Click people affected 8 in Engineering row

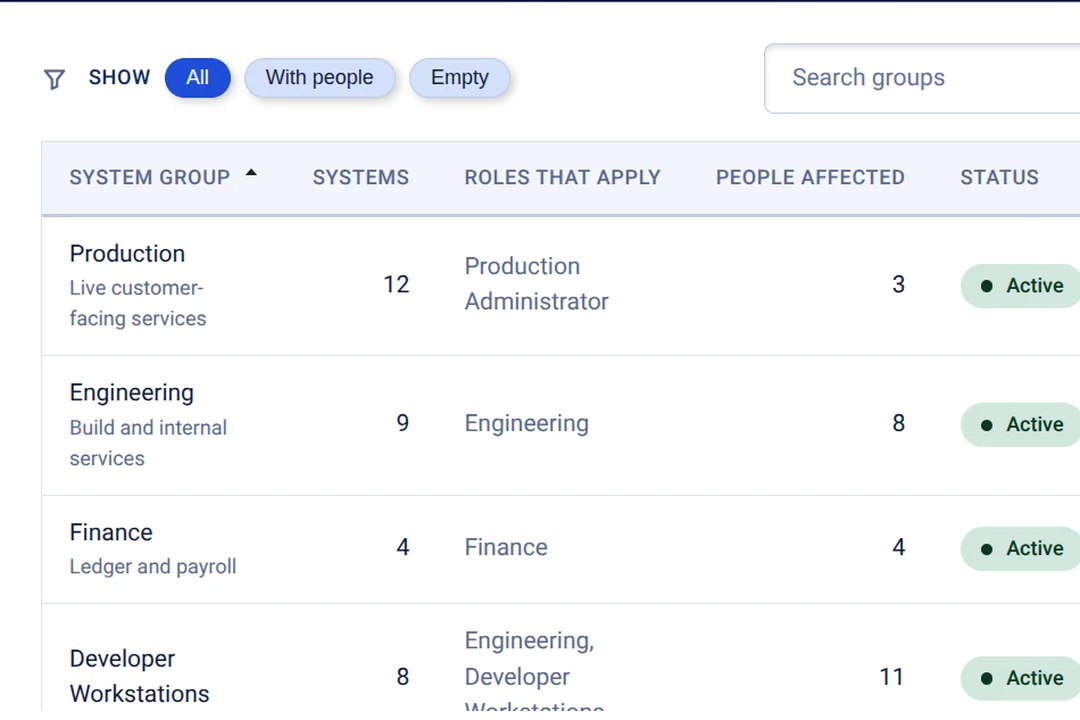(x=898, y=423)
